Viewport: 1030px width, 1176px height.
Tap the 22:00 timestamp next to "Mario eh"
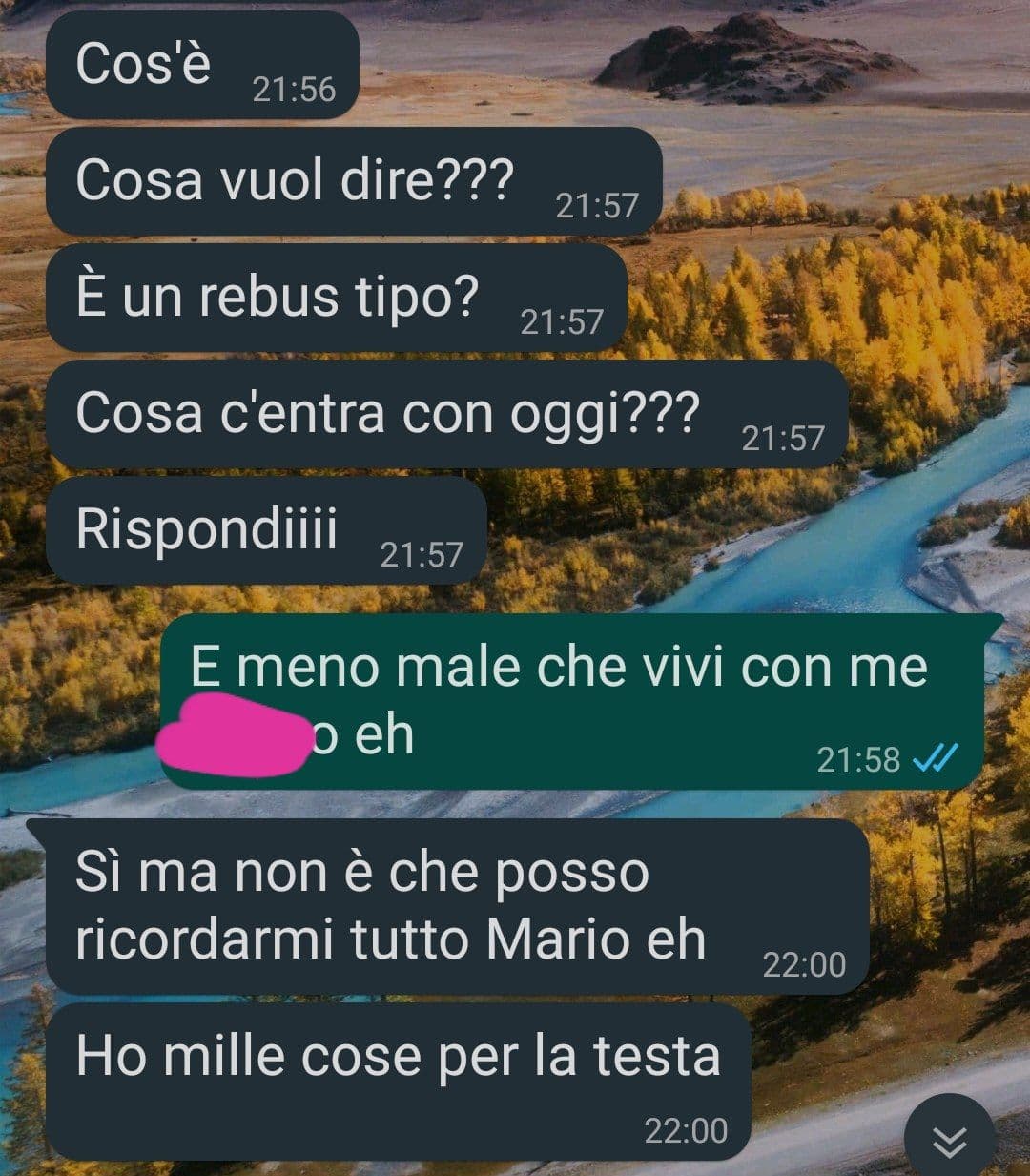(x=804, y=965)
